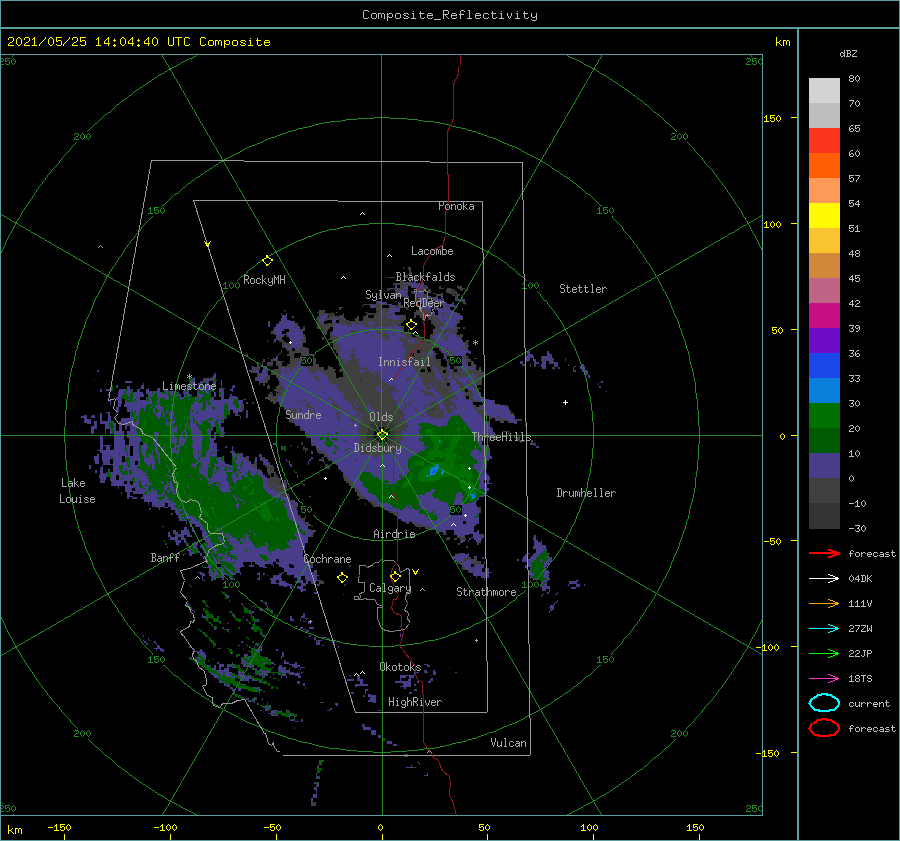Click the Vulcan label
900x841 pixels.
(x=509, y=743)
